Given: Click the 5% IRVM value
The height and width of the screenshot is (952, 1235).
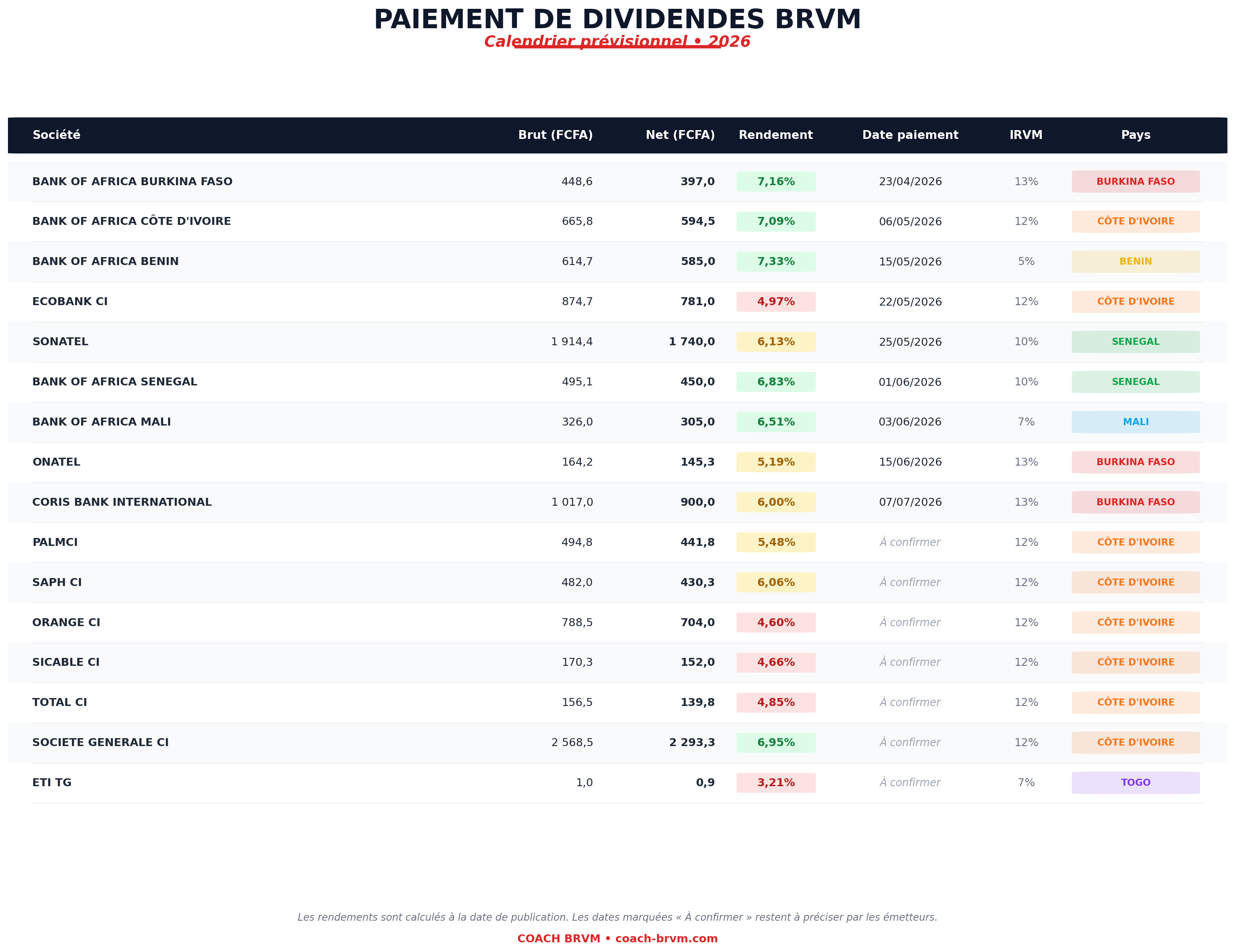Looking at the screenshot, I should pos(1026,262).
